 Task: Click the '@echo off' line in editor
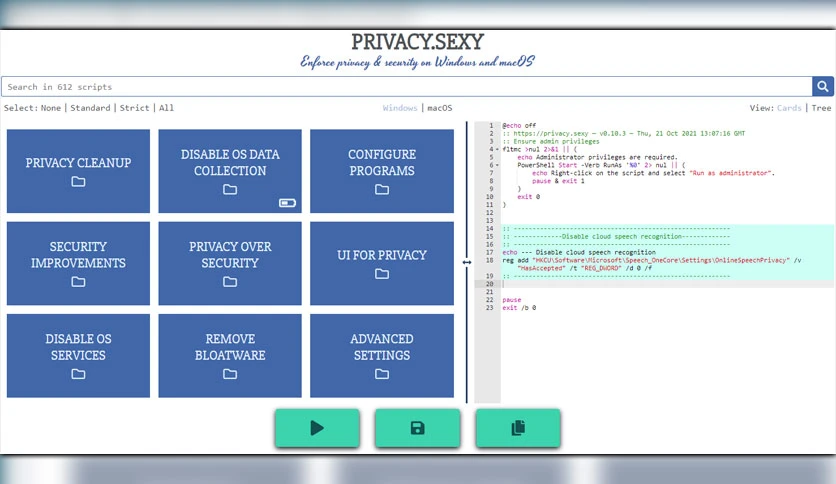519,125
